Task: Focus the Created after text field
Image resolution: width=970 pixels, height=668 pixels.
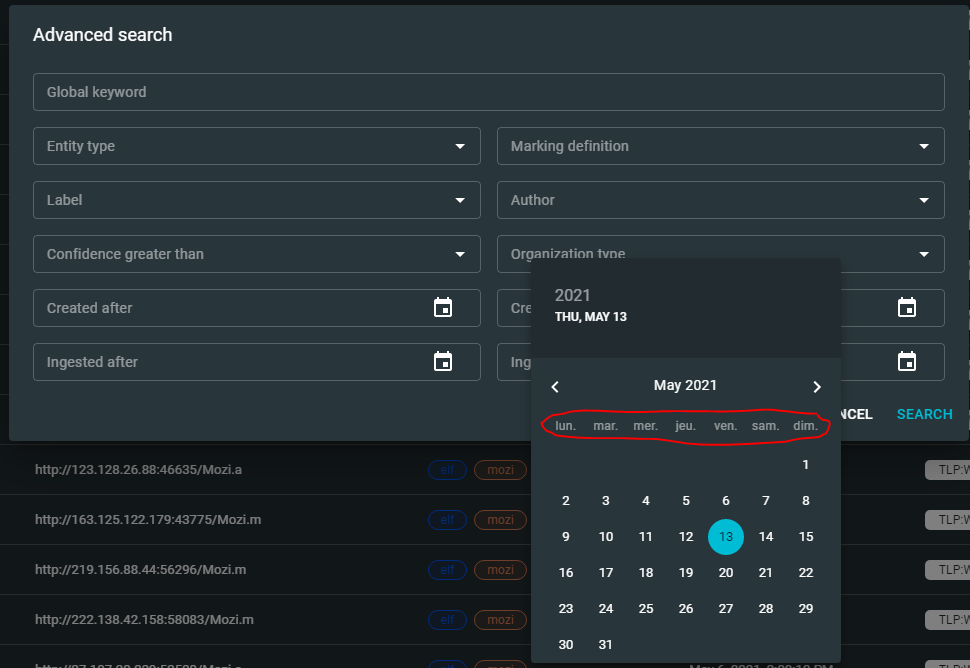Action: click(x=257, y=307)
